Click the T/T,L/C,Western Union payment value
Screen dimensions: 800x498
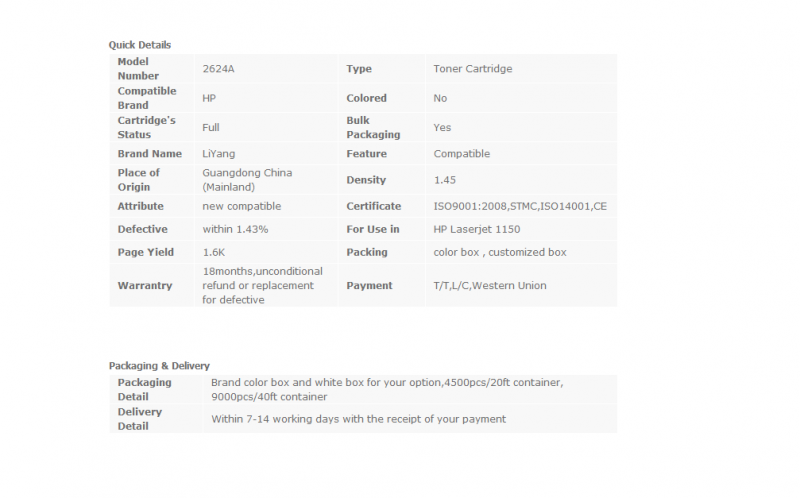click(x=490, y=286)
